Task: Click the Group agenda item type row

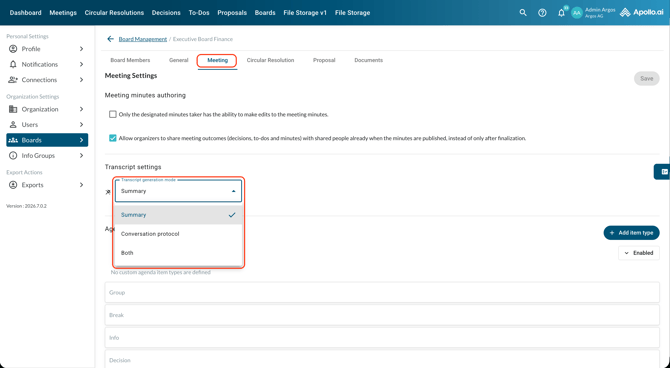Action: pos(382,292)
